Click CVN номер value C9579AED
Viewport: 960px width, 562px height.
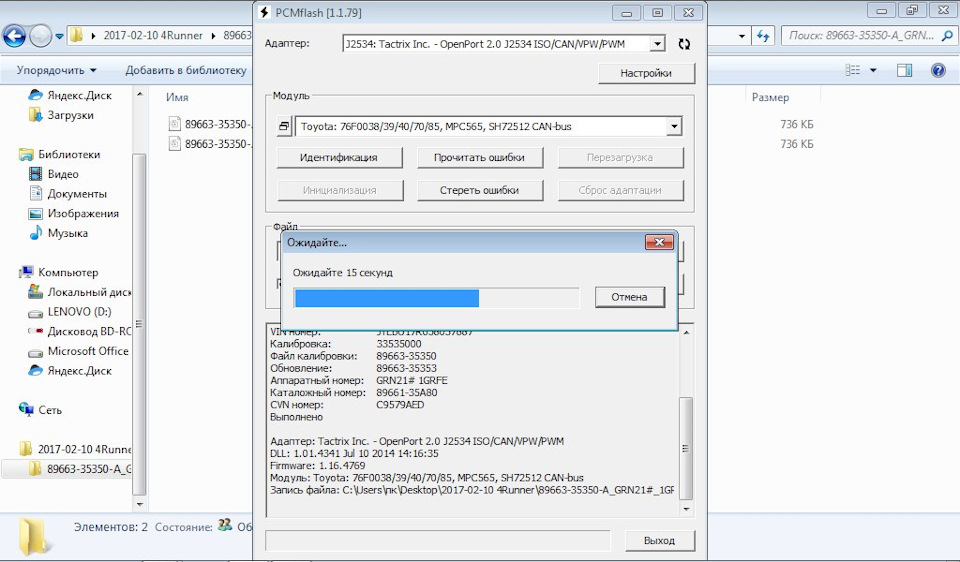[x=400, y=405]
